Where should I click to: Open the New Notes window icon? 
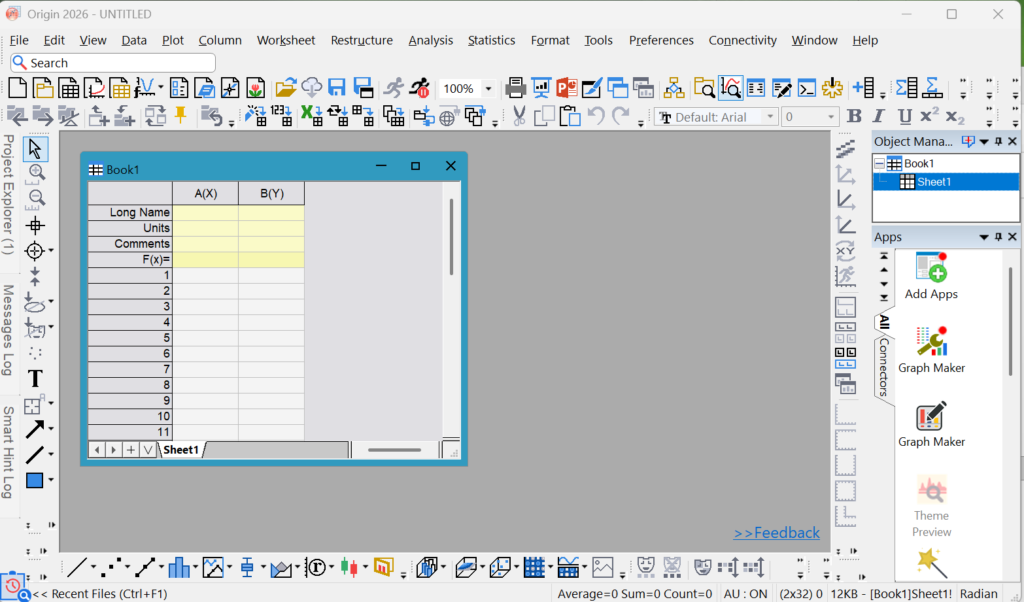[x=204, y=87]
